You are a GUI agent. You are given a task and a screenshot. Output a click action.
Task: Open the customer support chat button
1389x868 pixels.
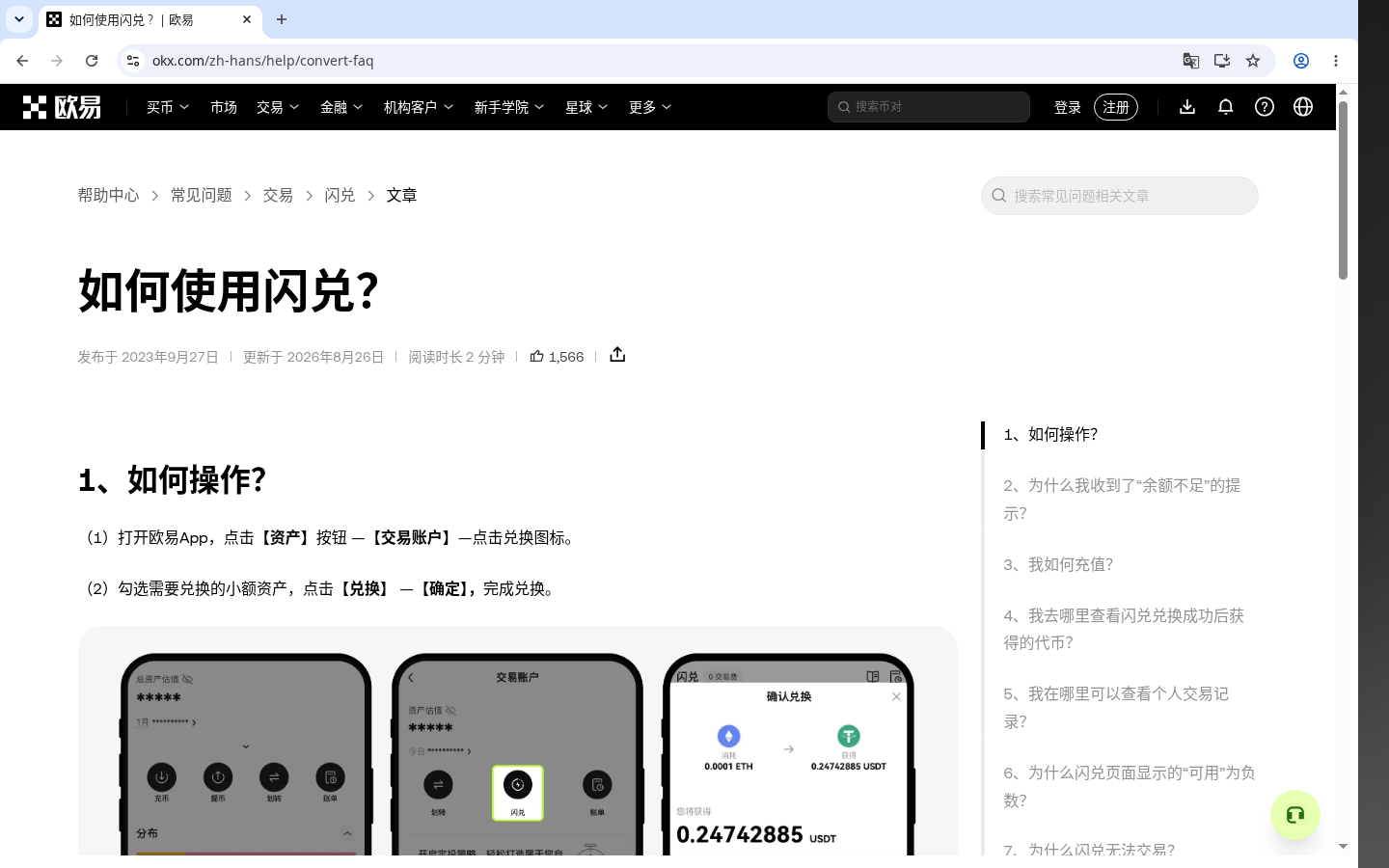[x=1295, y=815]
